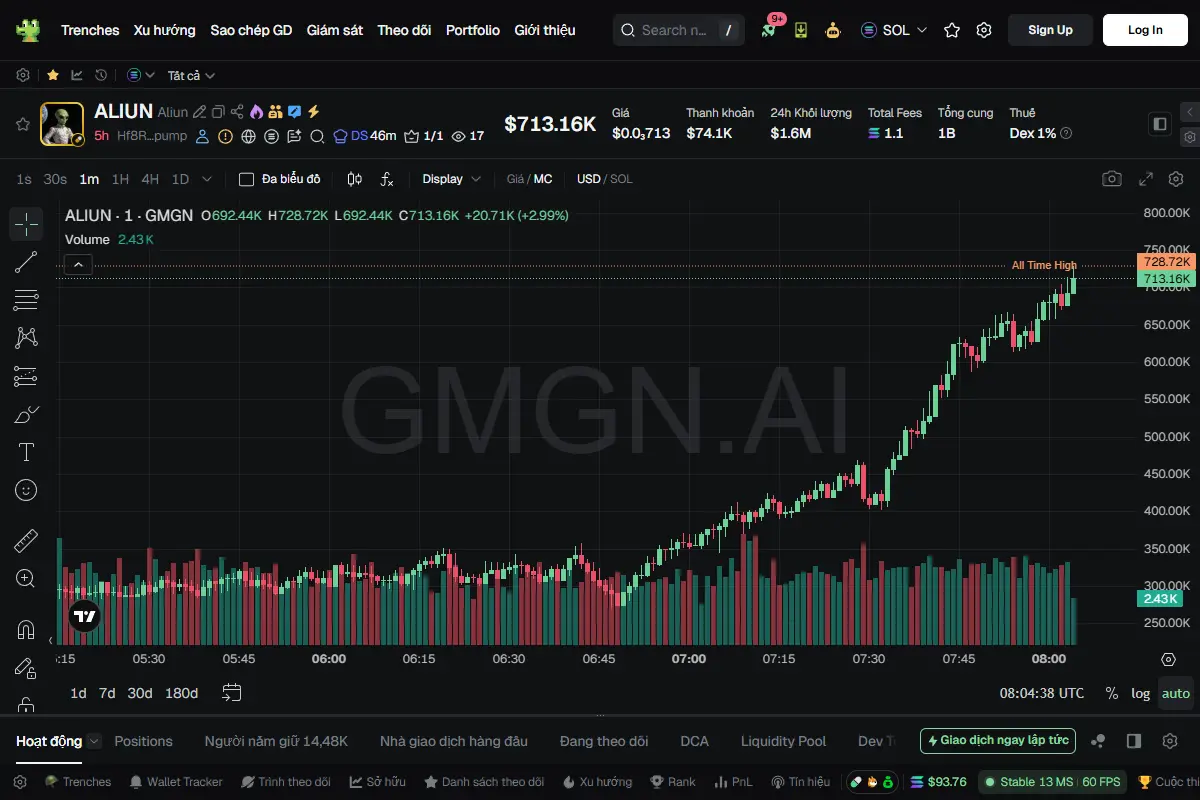Viewport: 1200px width, 800px height.
Task: Click the purple flame icon by ALIUN
Action: click(256, 112)
